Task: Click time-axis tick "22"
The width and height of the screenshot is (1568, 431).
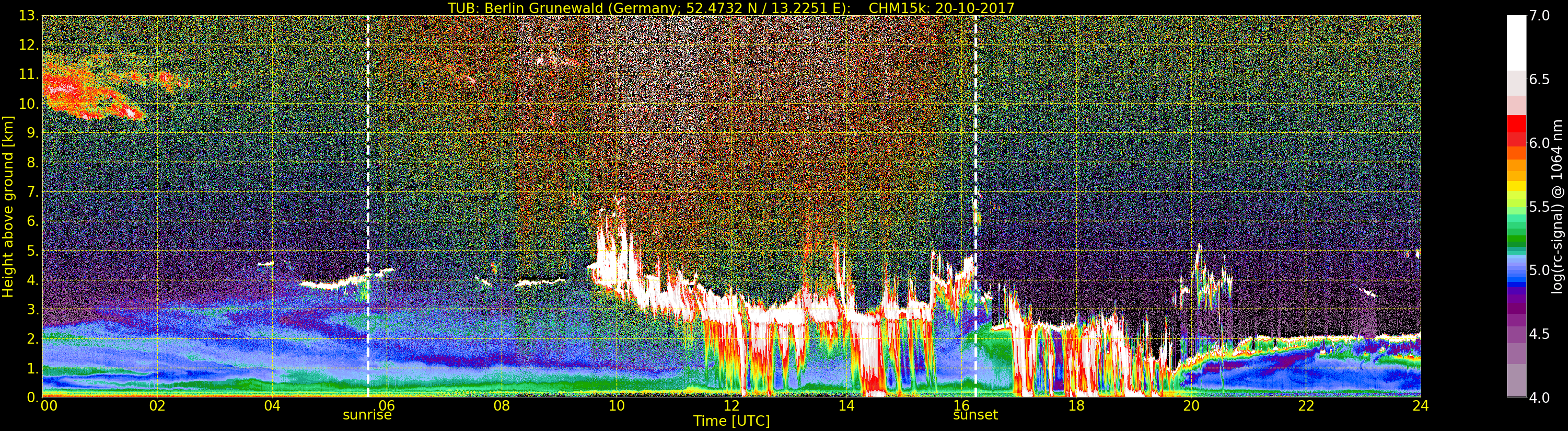Action: pos(1306,405)
